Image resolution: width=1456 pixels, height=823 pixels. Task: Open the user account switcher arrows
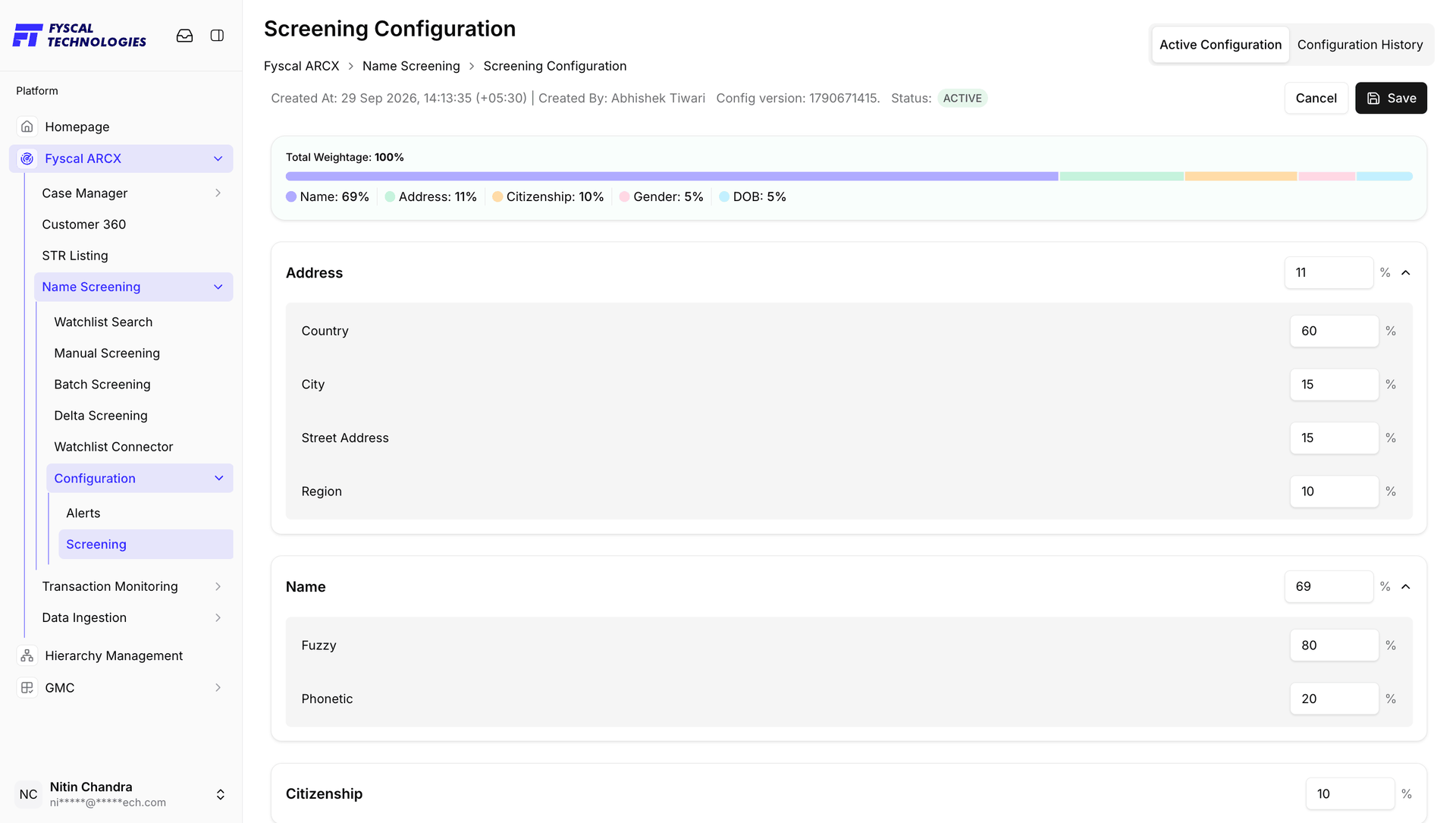point(221,794)
